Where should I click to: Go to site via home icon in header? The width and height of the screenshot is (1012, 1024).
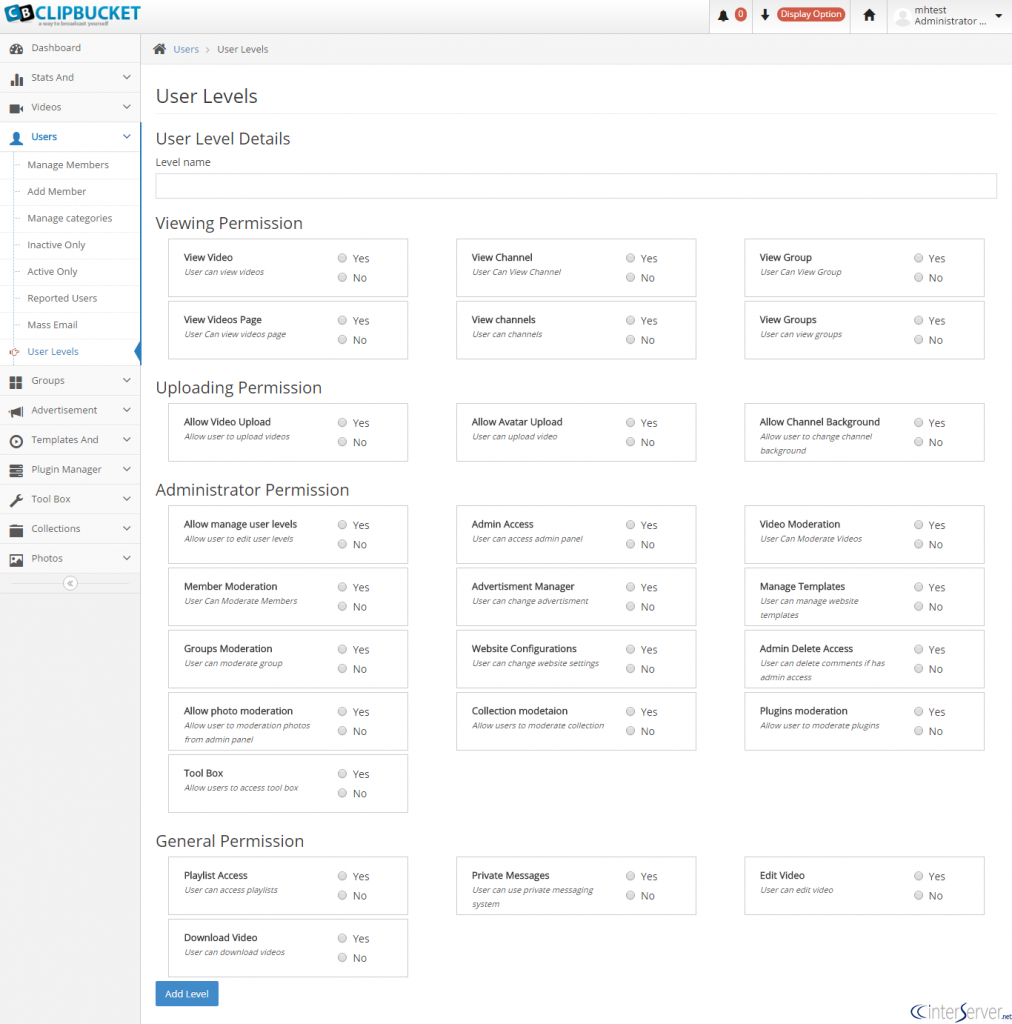[869, 14]
